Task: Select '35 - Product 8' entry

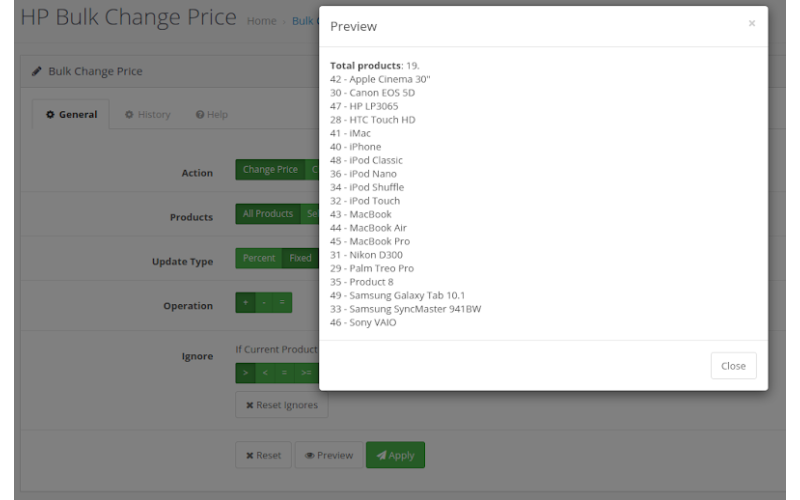Action: pyautogui.click(x=362, y=282)
